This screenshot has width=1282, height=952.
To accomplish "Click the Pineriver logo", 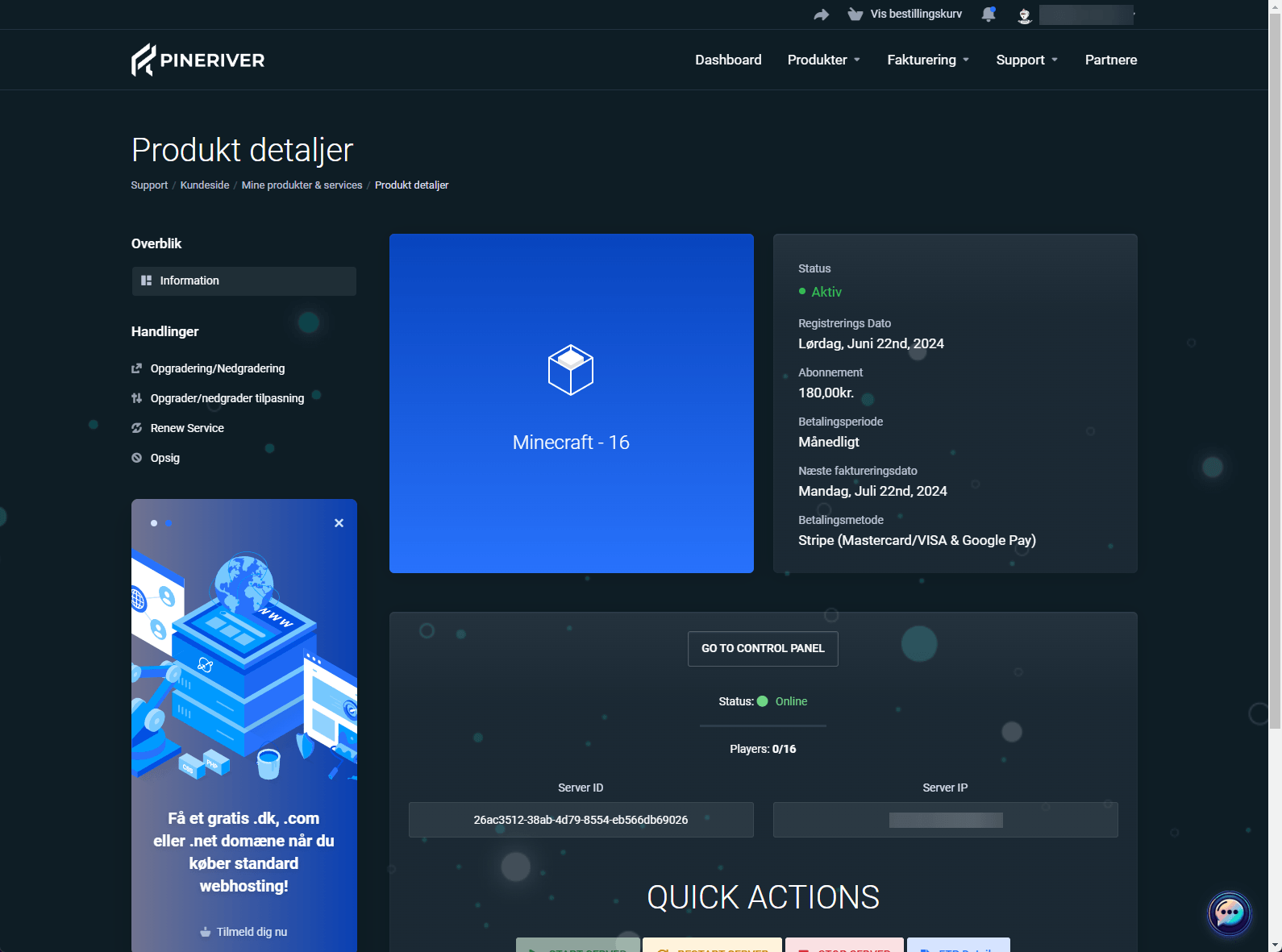I will 198,60.
